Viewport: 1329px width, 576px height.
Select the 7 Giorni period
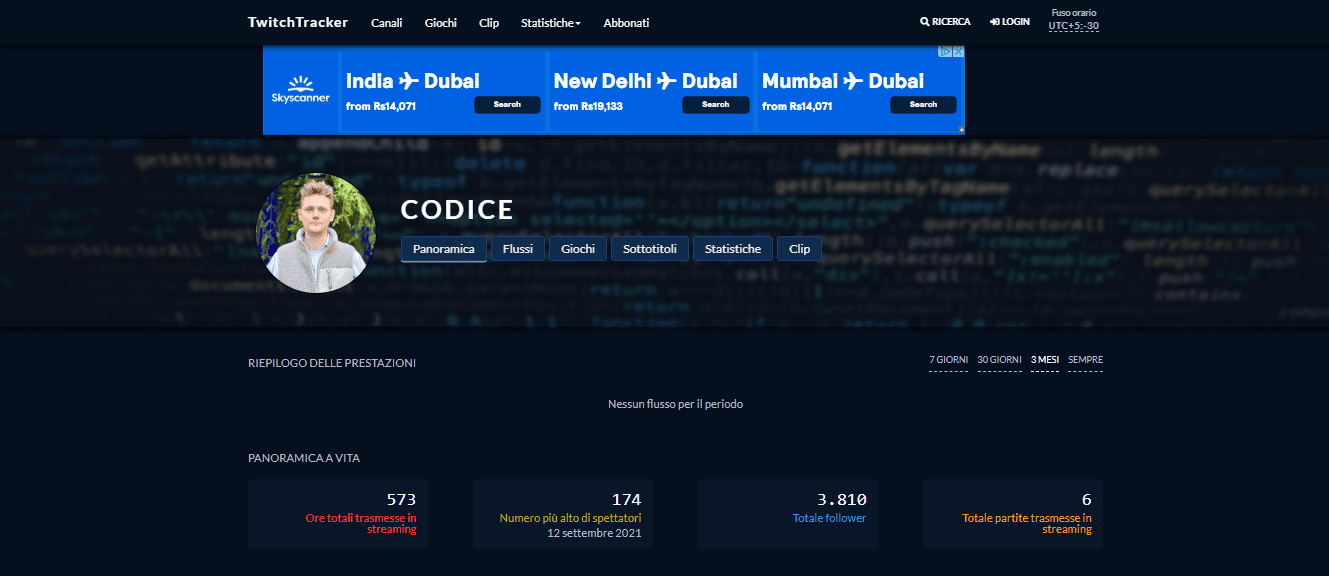[x=948, y=360]
